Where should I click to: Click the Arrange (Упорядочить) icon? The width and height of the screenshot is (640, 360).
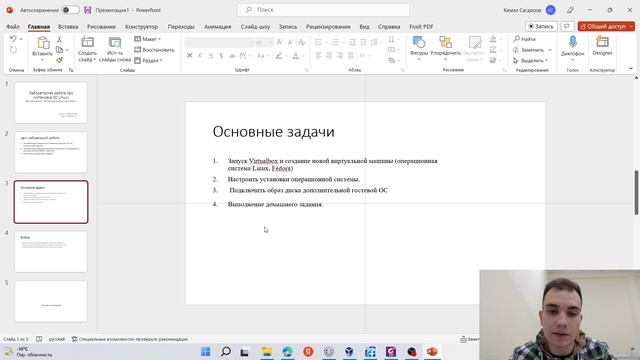coord(445,42)
